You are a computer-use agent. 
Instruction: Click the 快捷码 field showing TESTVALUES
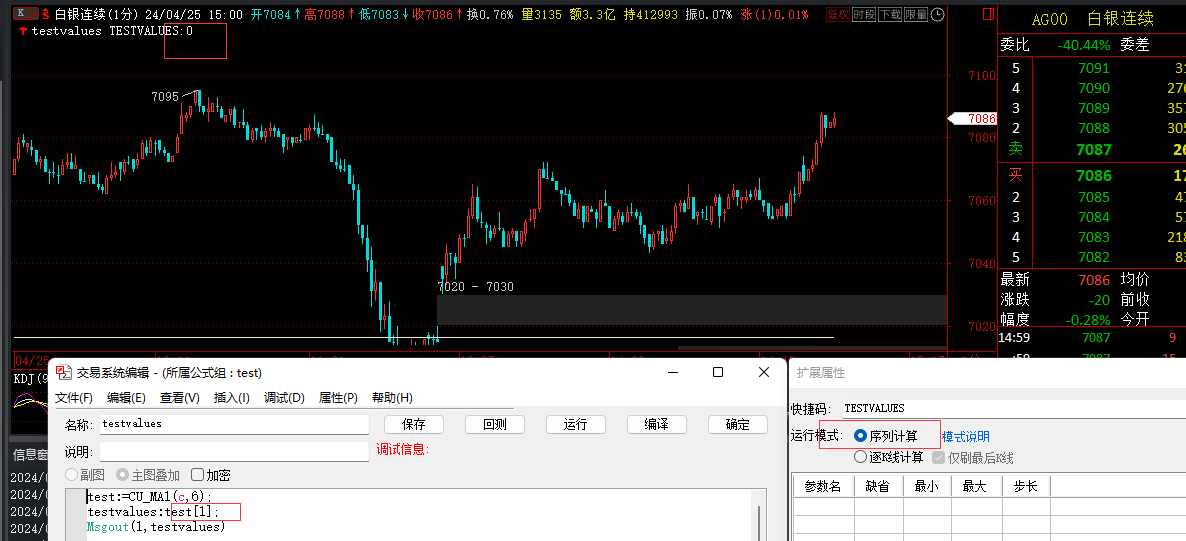tap(1014, 408)
